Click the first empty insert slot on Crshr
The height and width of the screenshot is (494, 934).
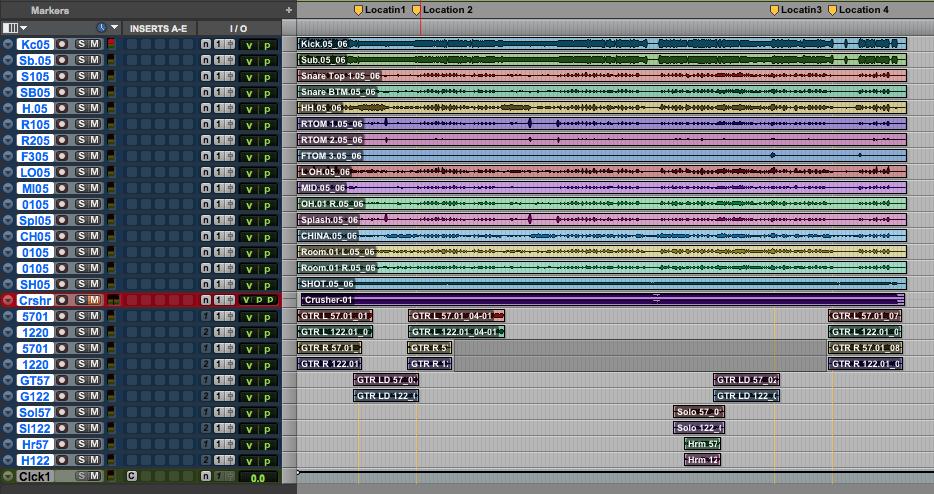click(132, 300)
